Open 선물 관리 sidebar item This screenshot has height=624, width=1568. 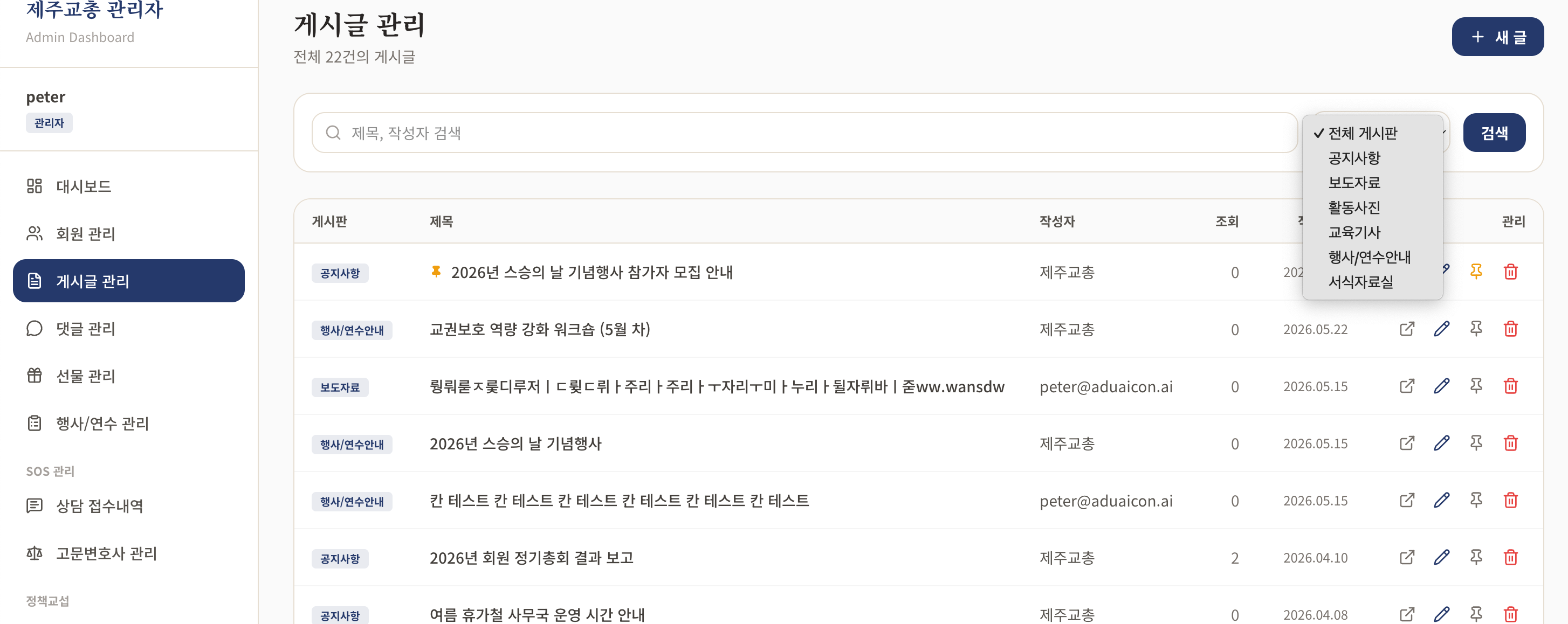128,376
